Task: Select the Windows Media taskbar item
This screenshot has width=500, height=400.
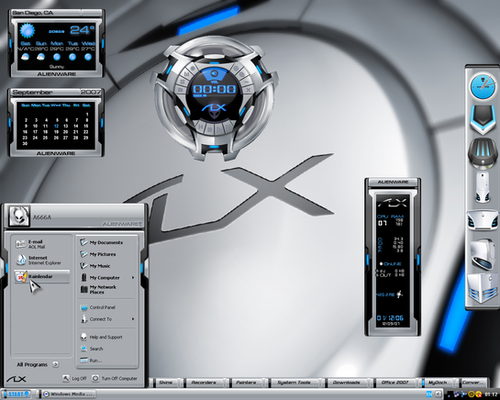Action: [68, 394]
